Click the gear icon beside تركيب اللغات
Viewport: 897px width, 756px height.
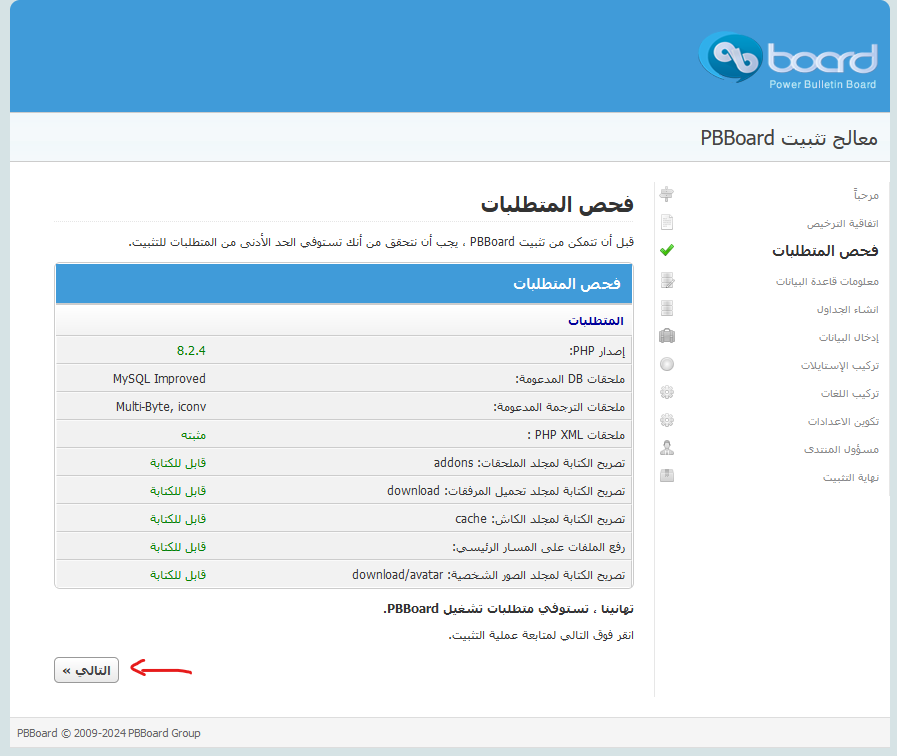point(666,392)
